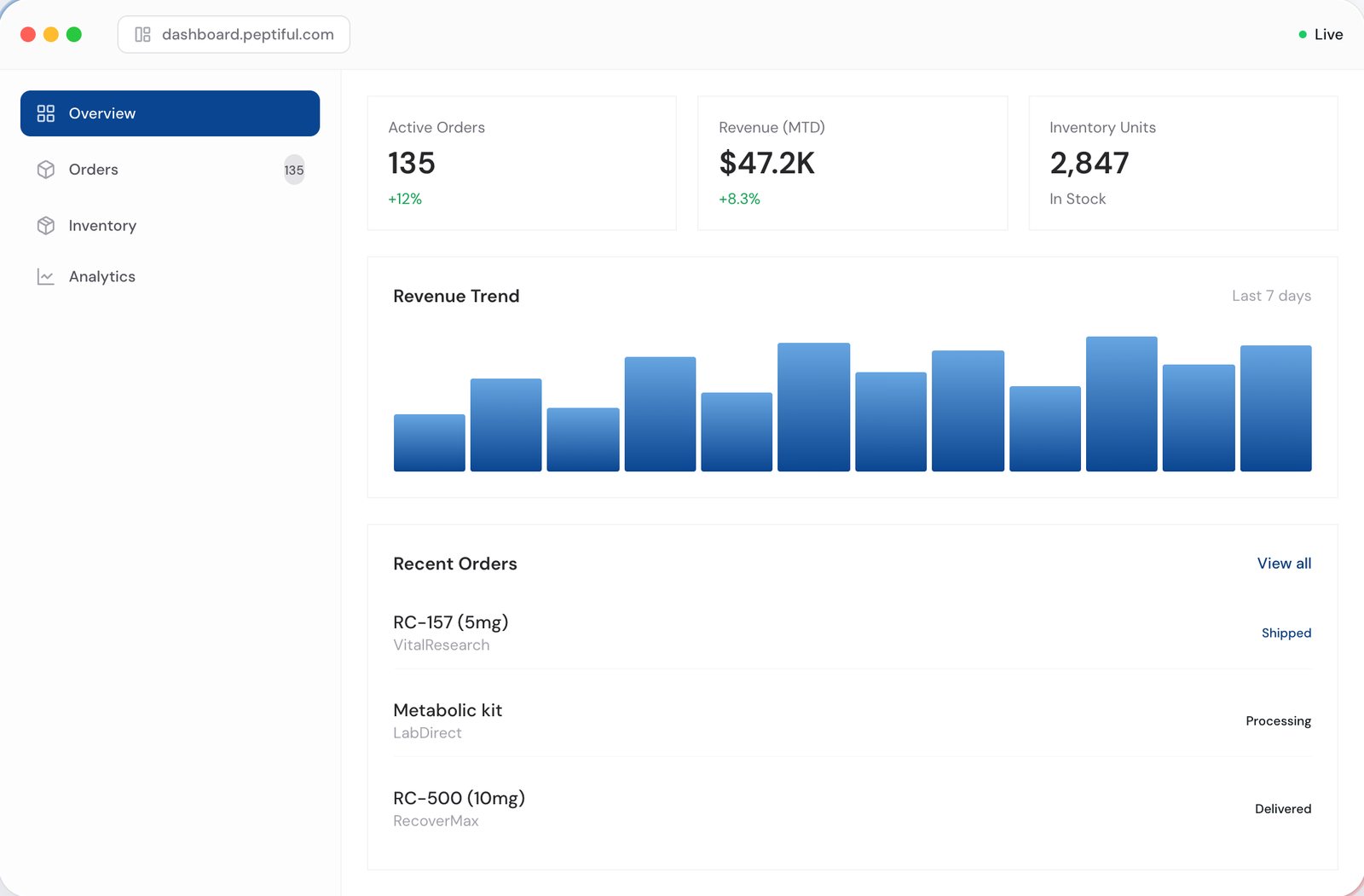The width and height of the screenshot is (1364, 896).
Task: Open View all recent orders link
Action: 1284,564
